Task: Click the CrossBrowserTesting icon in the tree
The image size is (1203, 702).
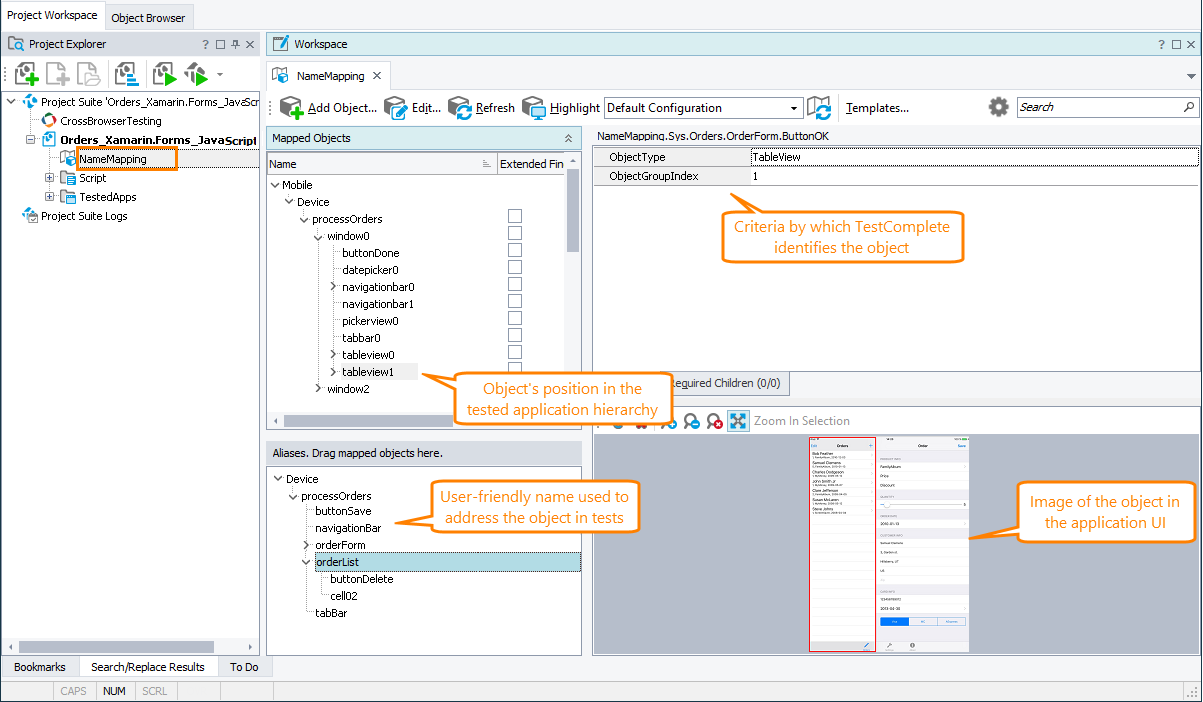Action: tap(50, 121)
